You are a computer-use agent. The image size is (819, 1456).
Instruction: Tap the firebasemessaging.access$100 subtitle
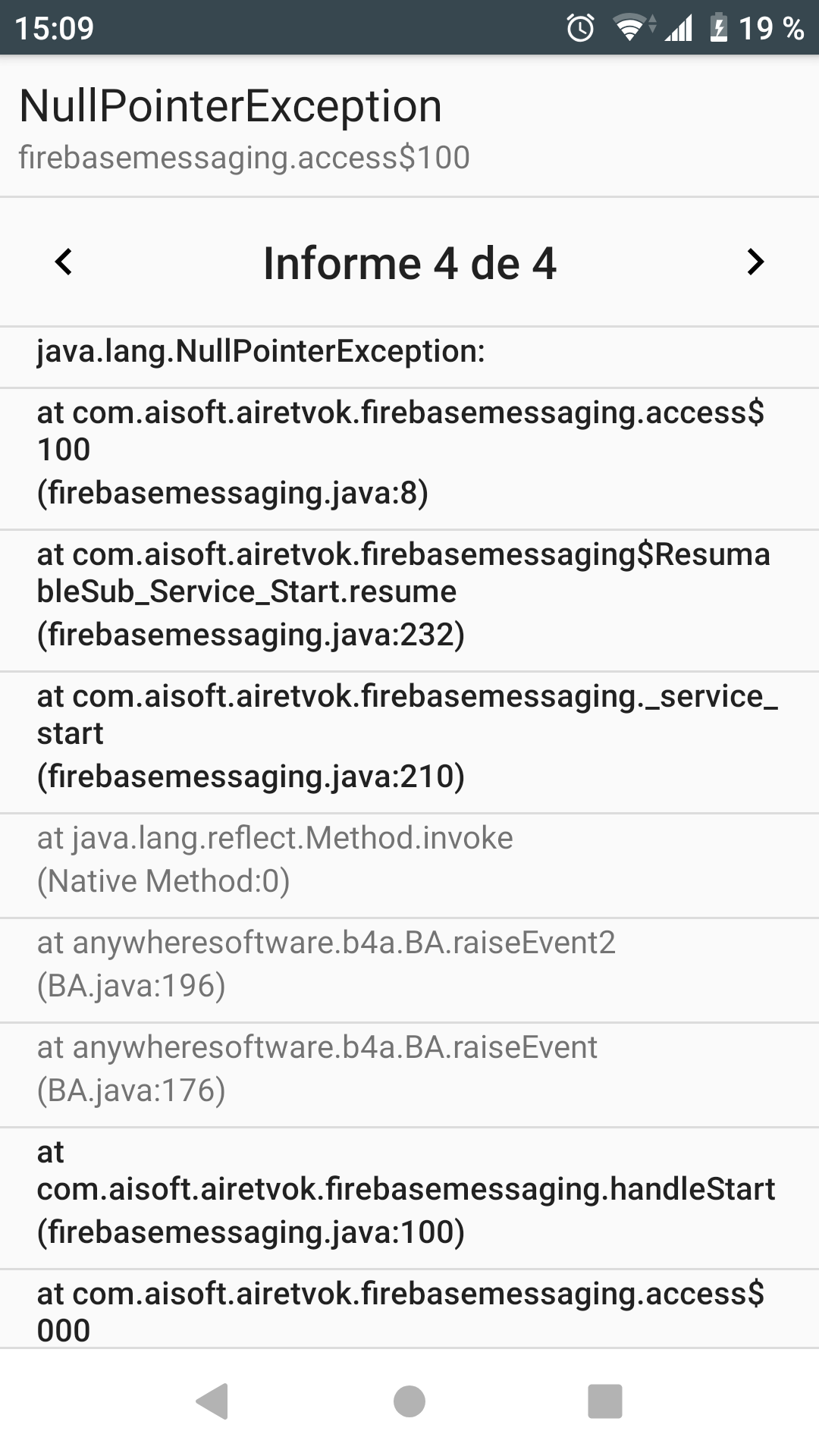[244, 158]
